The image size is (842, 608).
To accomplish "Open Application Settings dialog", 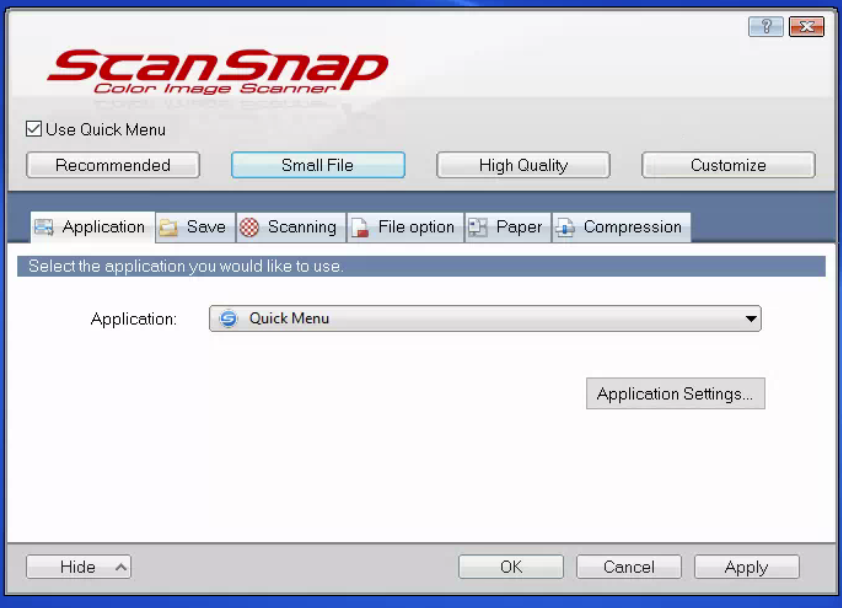I will tap(675, 394).
